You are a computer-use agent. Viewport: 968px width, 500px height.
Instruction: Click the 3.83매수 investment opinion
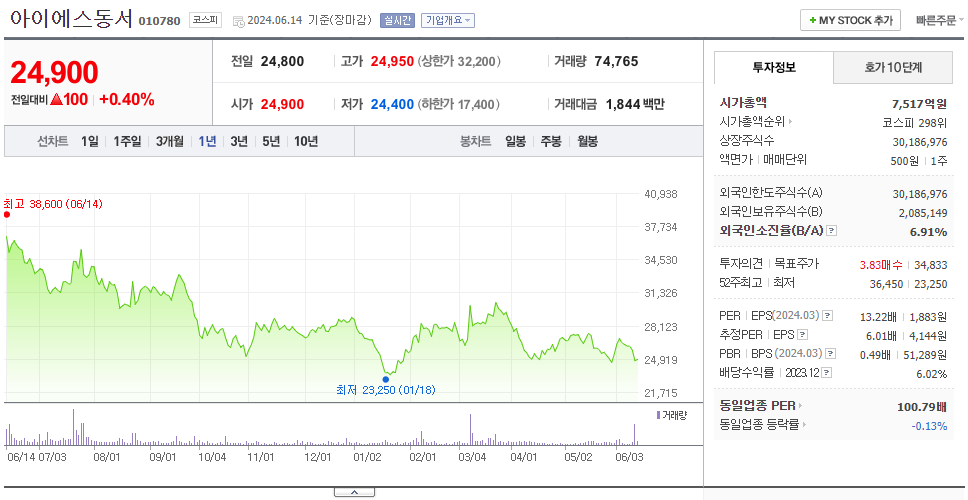coord(881,265)
